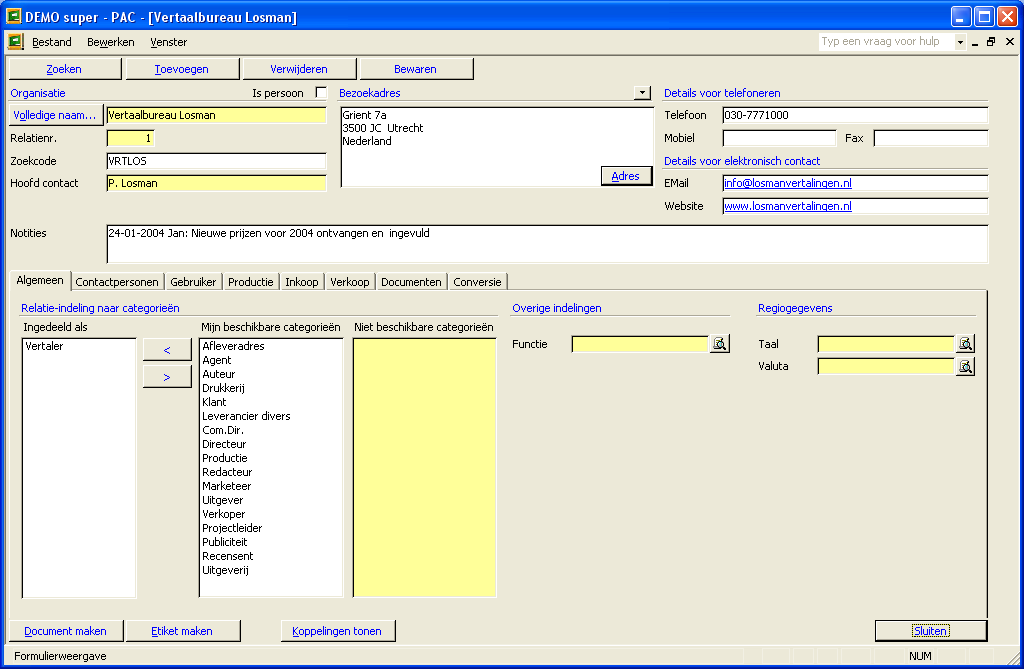
Task: Select Marketeer in available categories
Action: pyautogui.click(x=270, y=486)
